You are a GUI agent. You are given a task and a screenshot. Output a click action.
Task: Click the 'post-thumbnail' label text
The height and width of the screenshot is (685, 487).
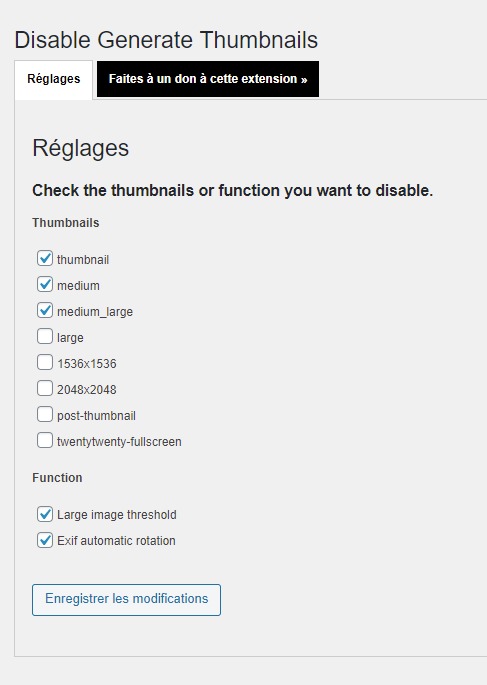click(x=96, y=416)
